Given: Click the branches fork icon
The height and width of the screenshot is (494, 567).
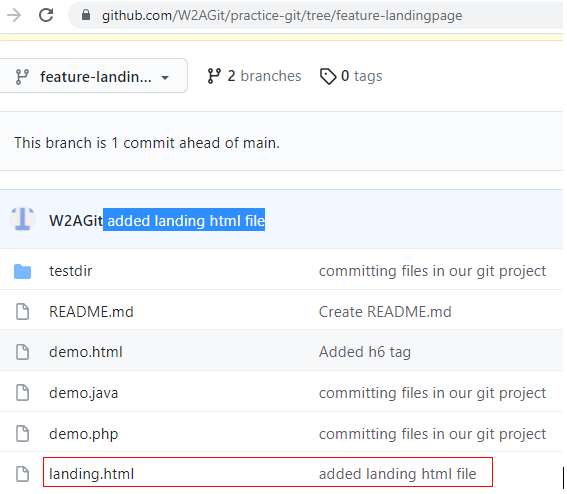Looking at the screenshot, I should tap(214, 76).
